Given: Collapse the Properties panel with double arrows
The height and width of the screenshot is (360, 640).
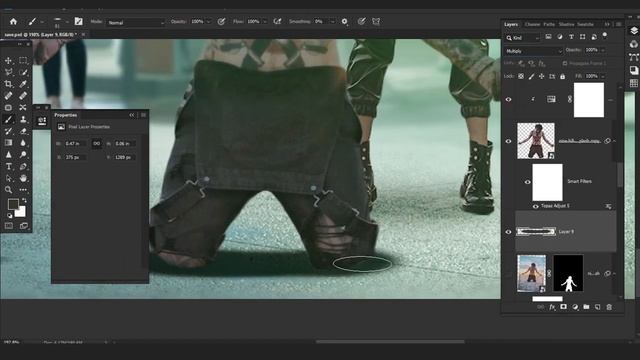Looking at the screenshot, I should point(132,115).
